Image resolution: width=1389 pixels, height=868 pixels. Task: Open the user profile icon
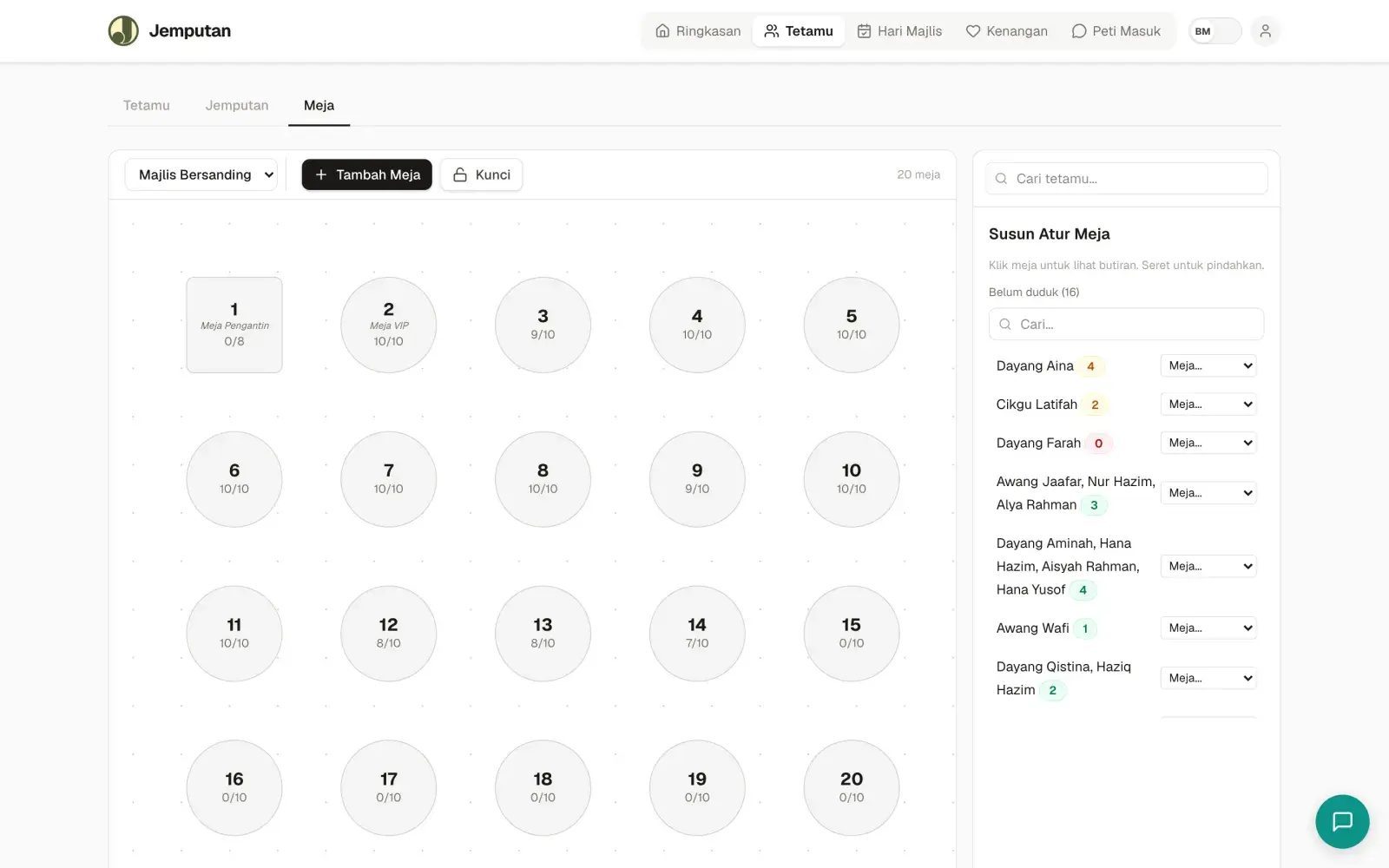point(1265,31)
